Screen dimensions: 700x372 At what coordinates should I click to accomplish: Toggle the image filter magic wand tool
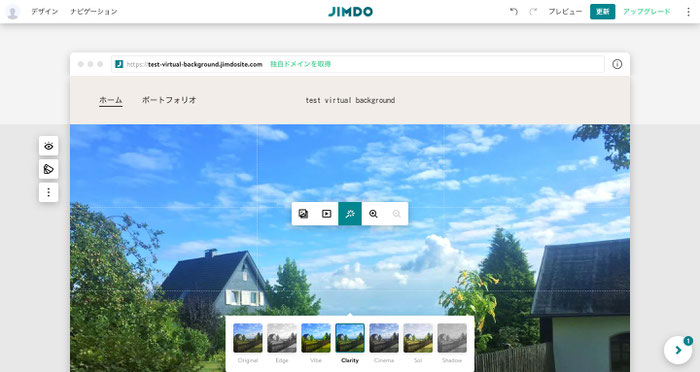[x=350, y=214]
